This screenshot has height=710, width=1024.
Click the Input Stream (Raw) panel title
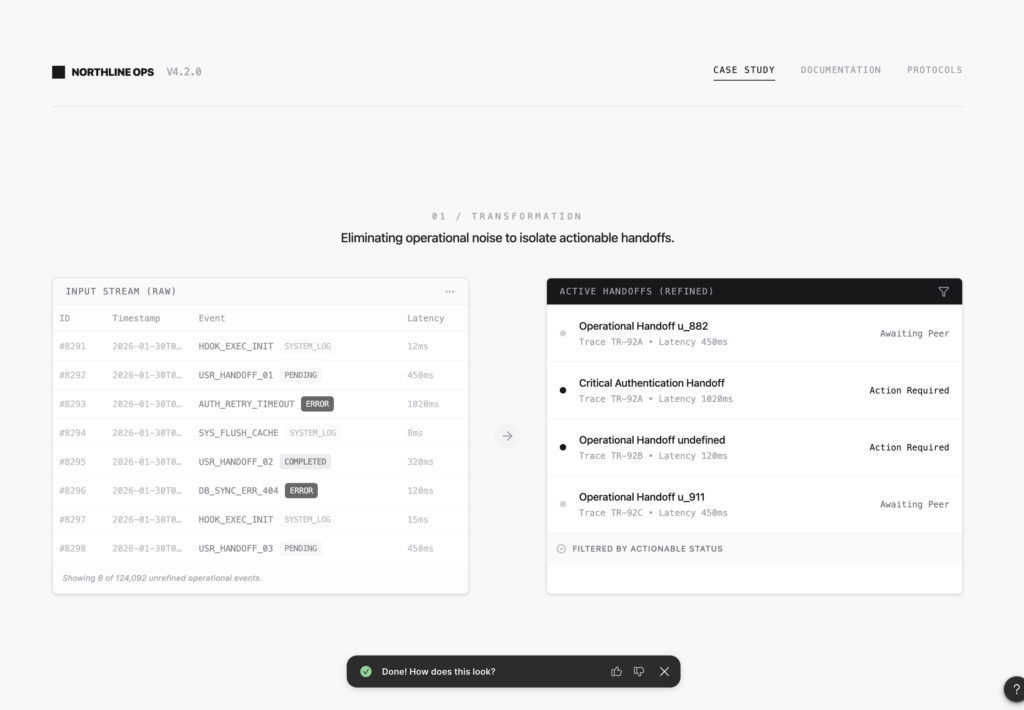pos(121,291)
